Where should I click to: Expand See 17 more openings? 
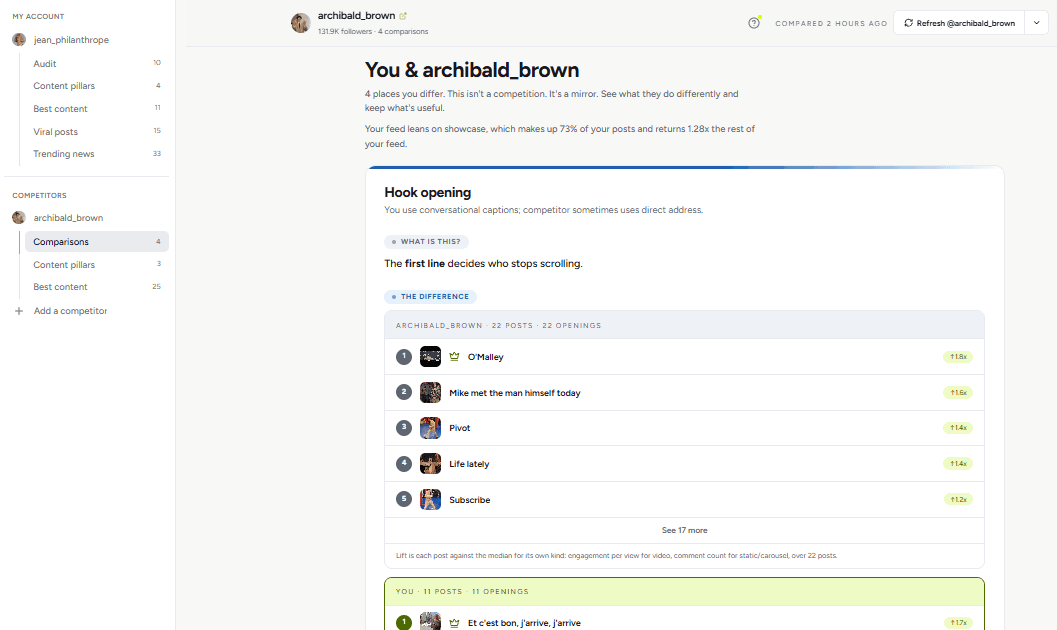684,530
